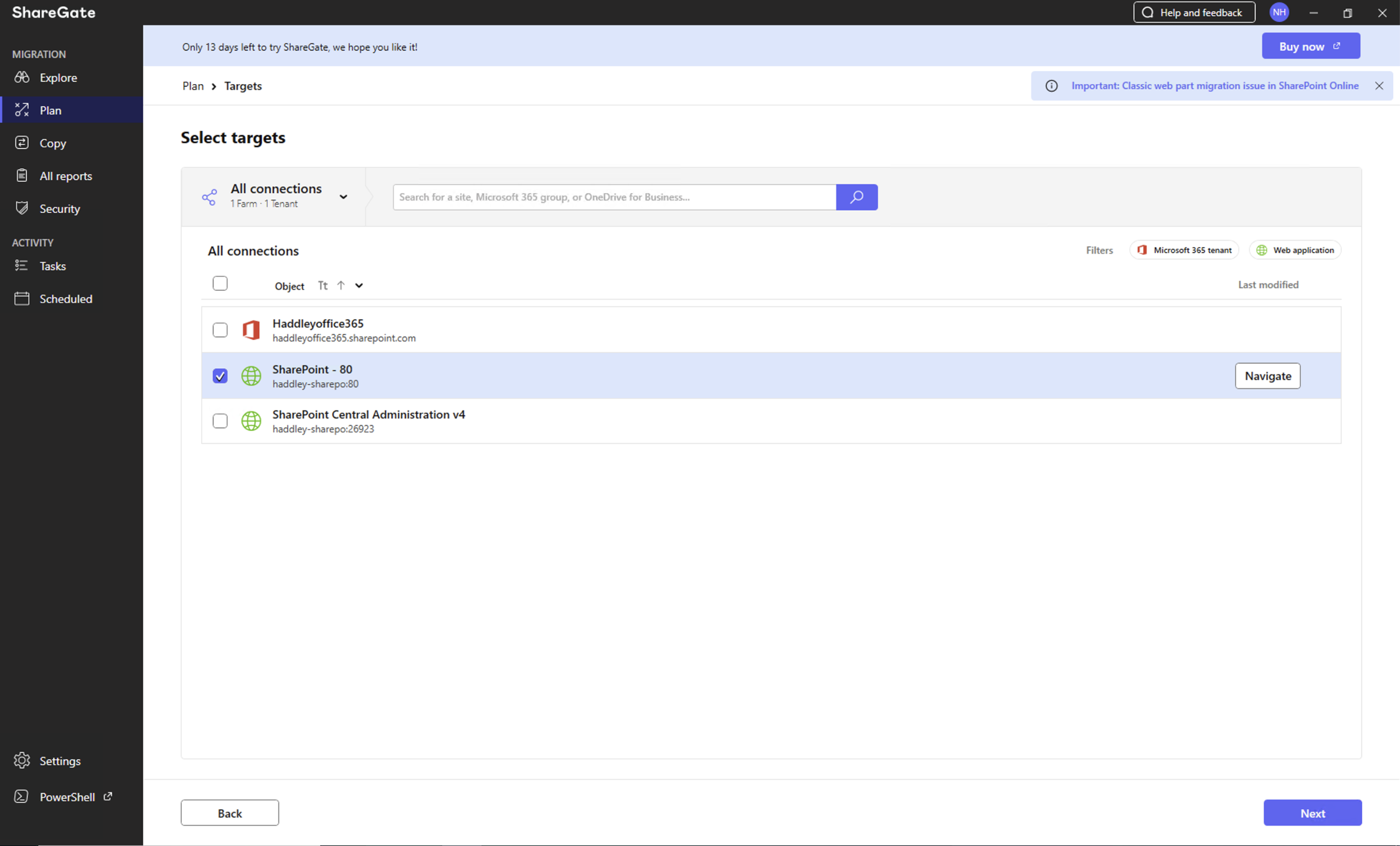Click the Last modified column header
Viewport: 1400px width, 846px height.
tap(1268, 285)
